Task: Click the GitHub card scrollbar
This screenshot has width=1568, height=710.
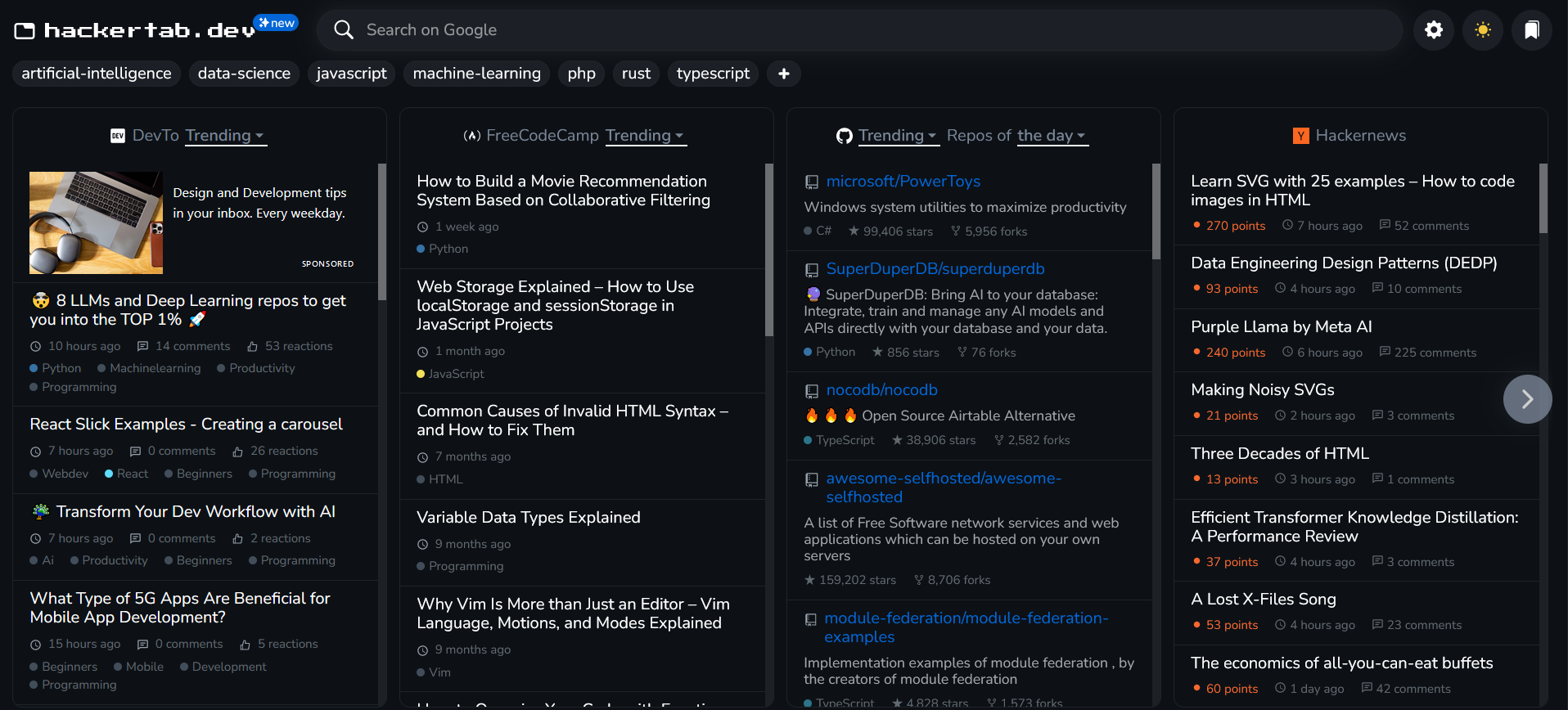Action: coord(1156,212)
